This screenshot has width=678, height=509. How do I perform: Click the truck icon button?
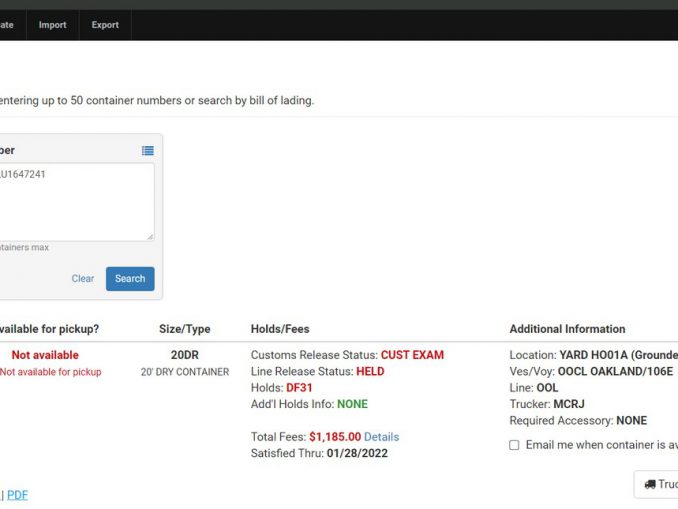(x=657, y=484)
